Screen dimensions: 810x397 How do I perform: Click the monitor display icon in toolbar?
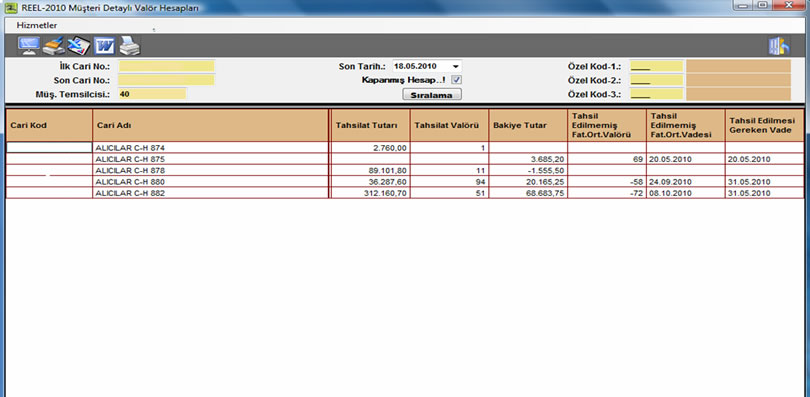[x=28, y=46]
